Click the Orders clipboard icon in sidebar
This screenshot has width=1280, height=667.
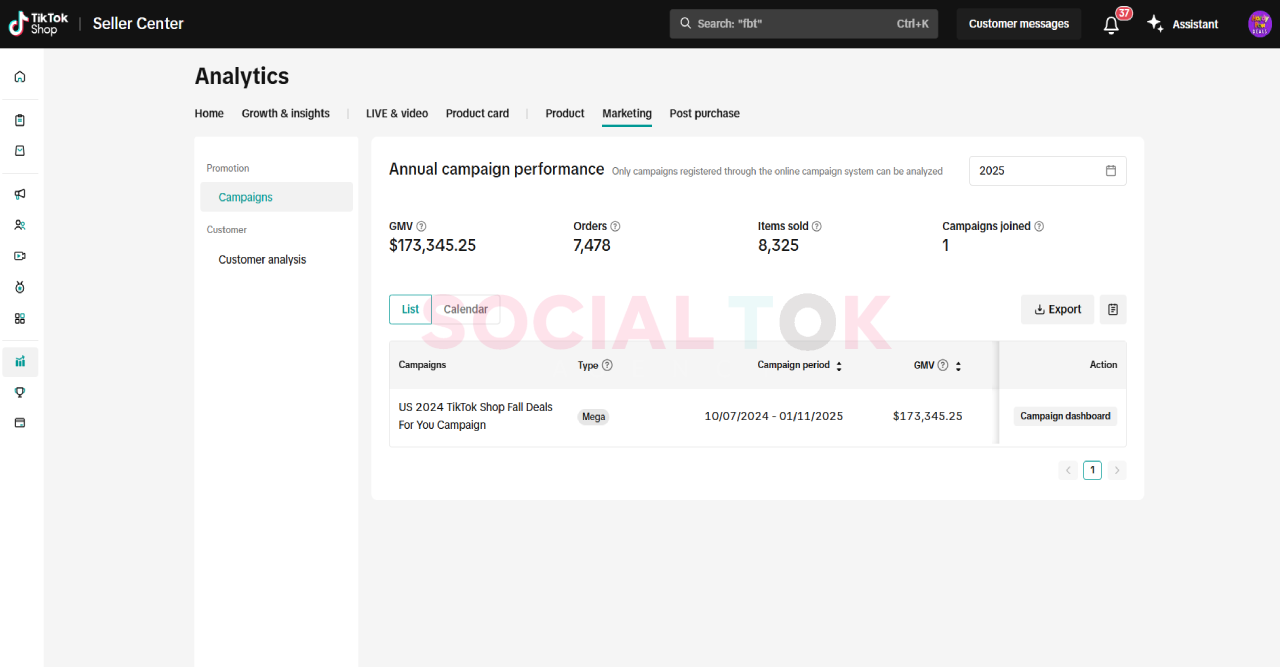coord(20,120)
